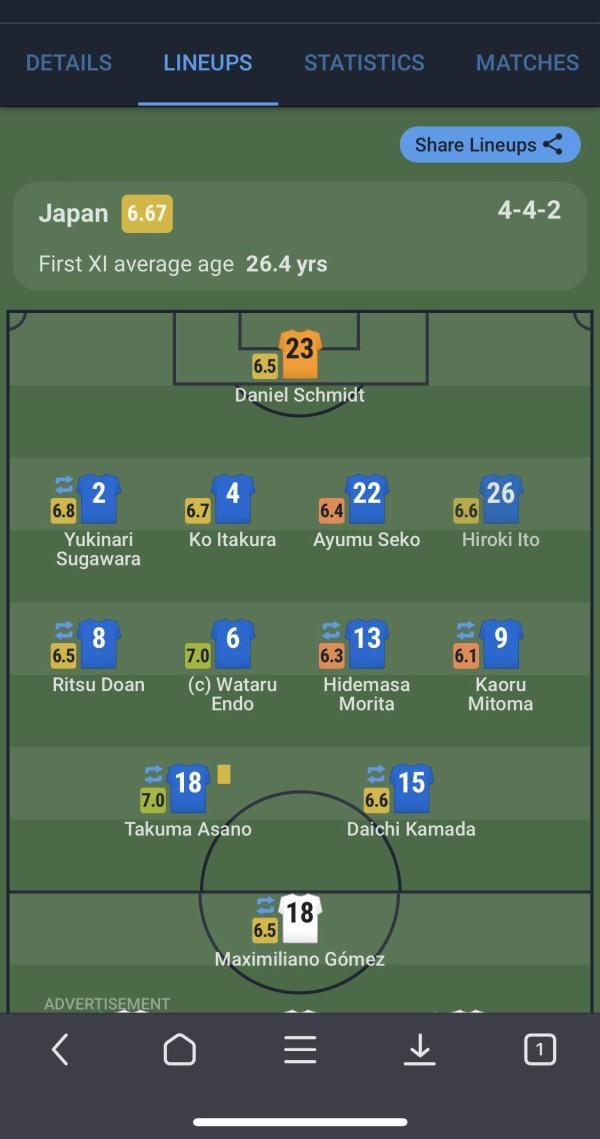600x1139 pixels.
Task: Go to the MATCHES tab
Action: 527,62
